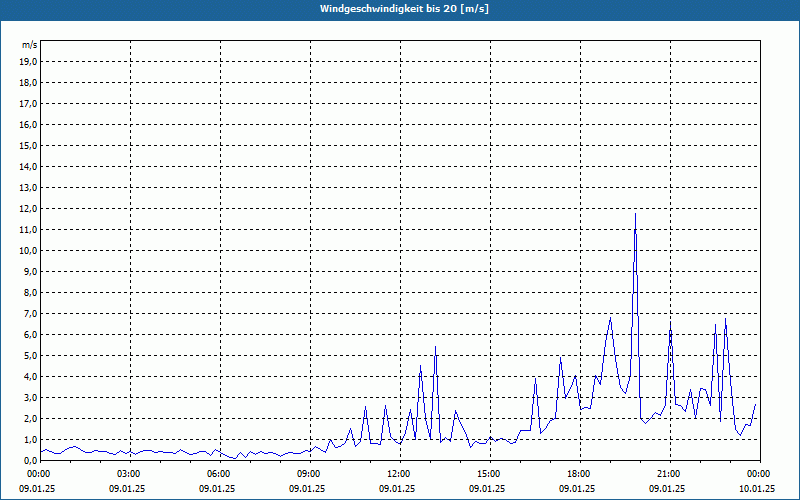Click the '09.01.25' date under first 00:00
Image resolution: width=800 pixels, height=500 pixels.
pos(37,488)
